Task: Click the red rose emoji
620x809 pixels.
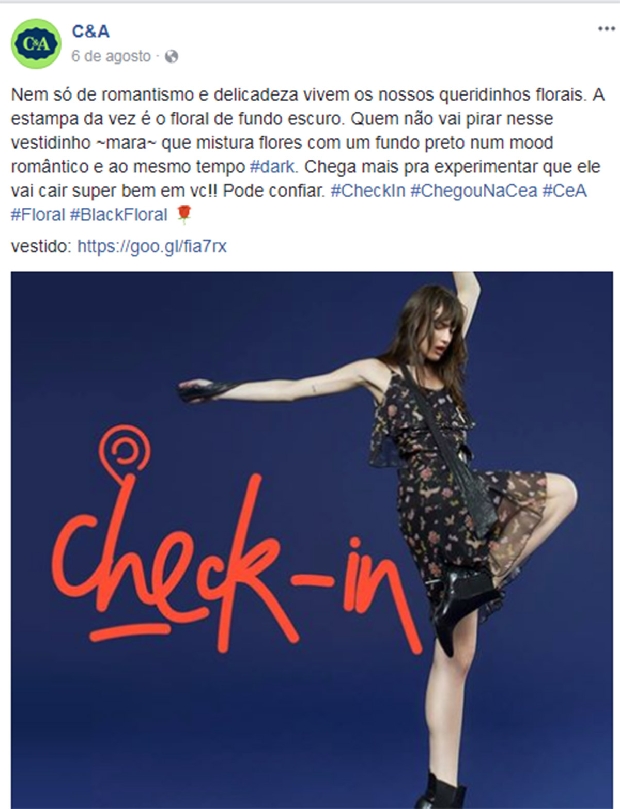Action: [184, 214]
